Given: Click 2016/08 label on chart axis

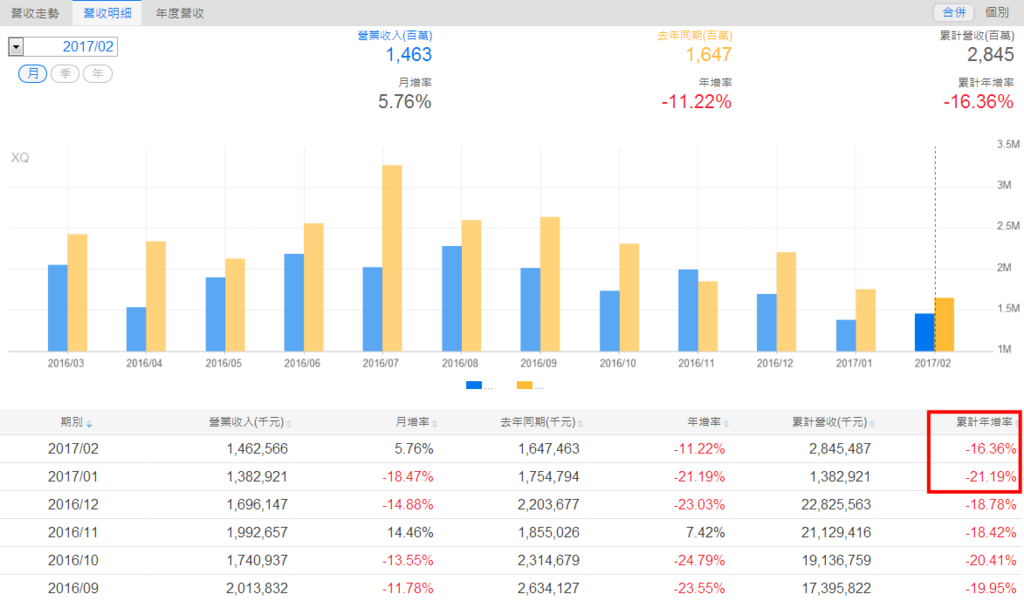Looking at the screenshot, I should 460,363.
